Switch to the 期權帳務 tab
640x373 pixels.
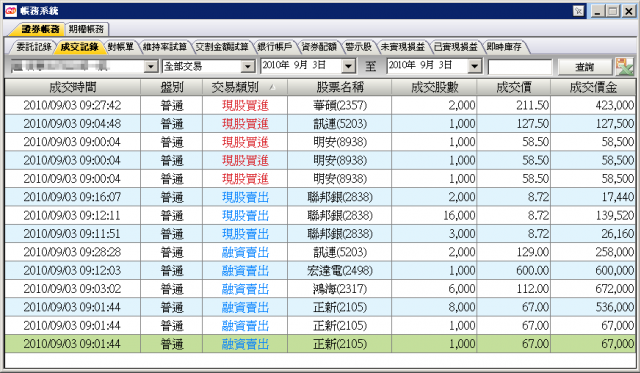(87, 29)
